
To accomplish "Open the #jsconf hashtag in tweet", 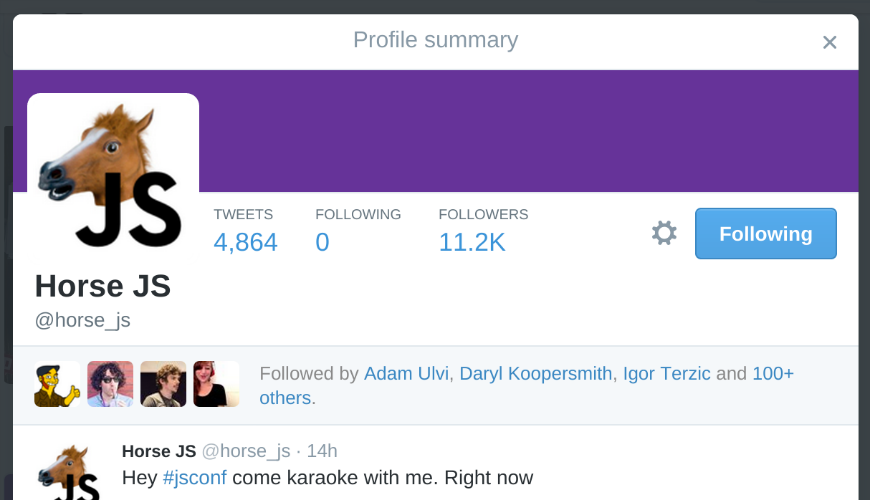I will click(195, 477).
